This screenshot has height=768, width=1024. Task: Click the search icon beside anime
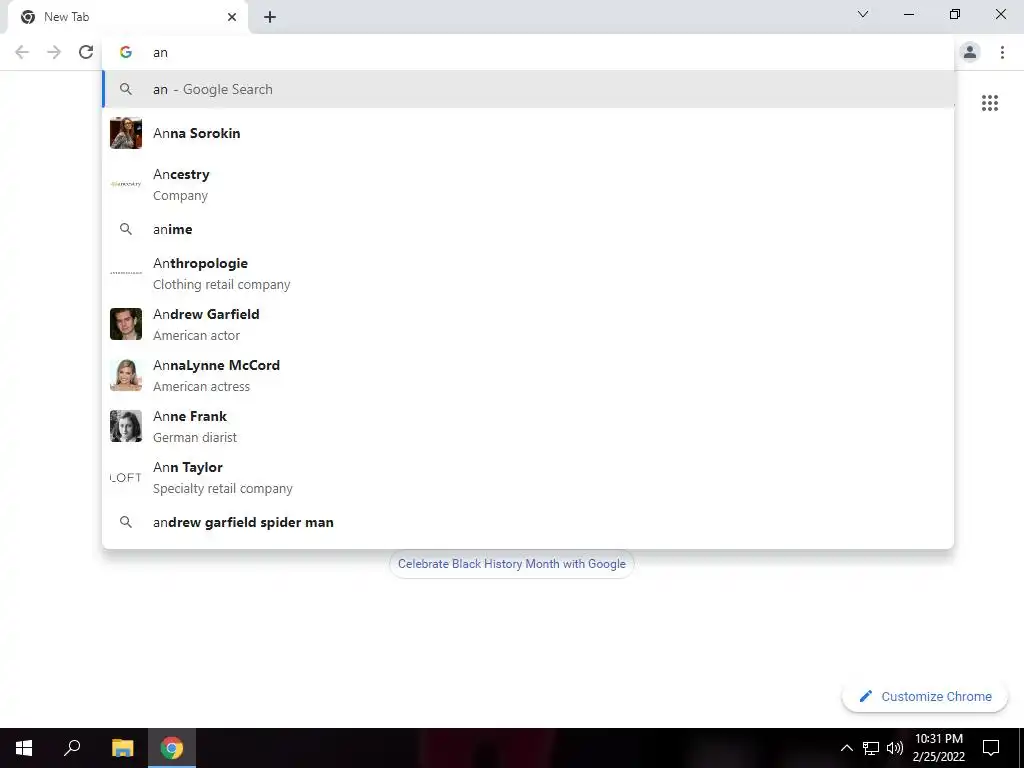pos(126,229)
